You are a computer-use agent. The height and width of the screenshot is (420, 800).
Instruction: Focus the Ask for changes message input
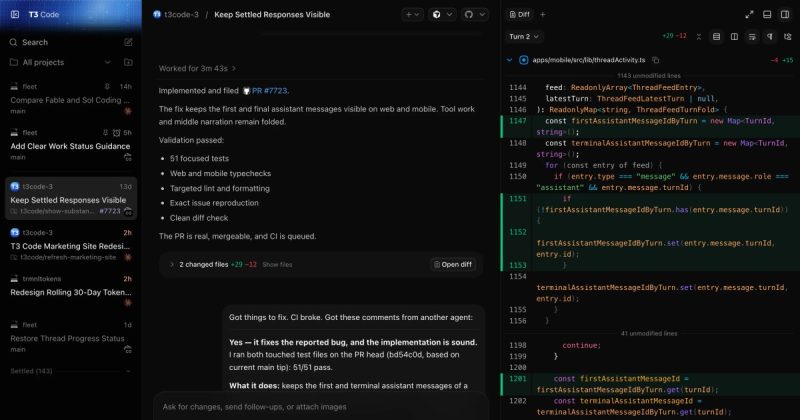pos(320,407)
